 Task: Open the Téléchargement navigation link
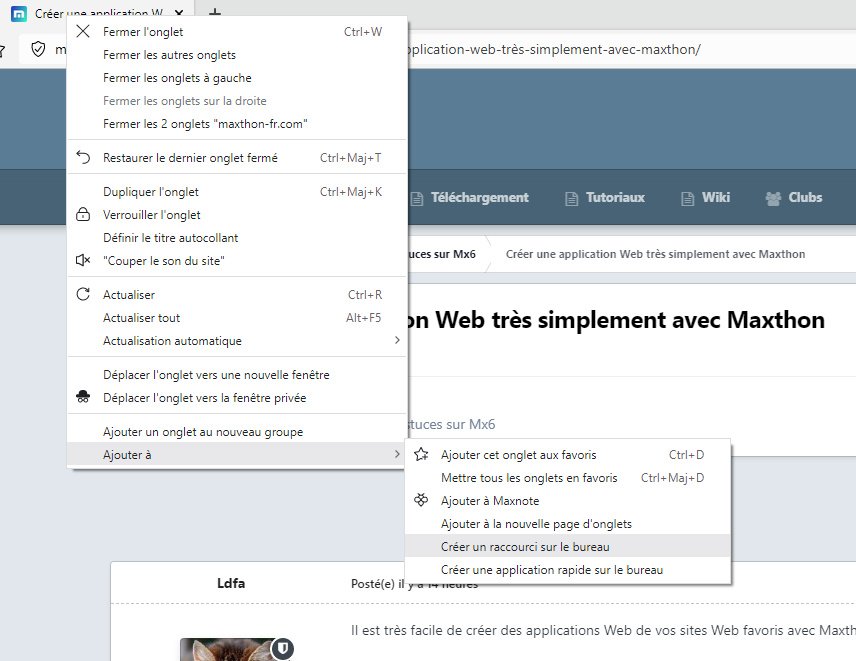pyautogui.click(x=479, y=198)
